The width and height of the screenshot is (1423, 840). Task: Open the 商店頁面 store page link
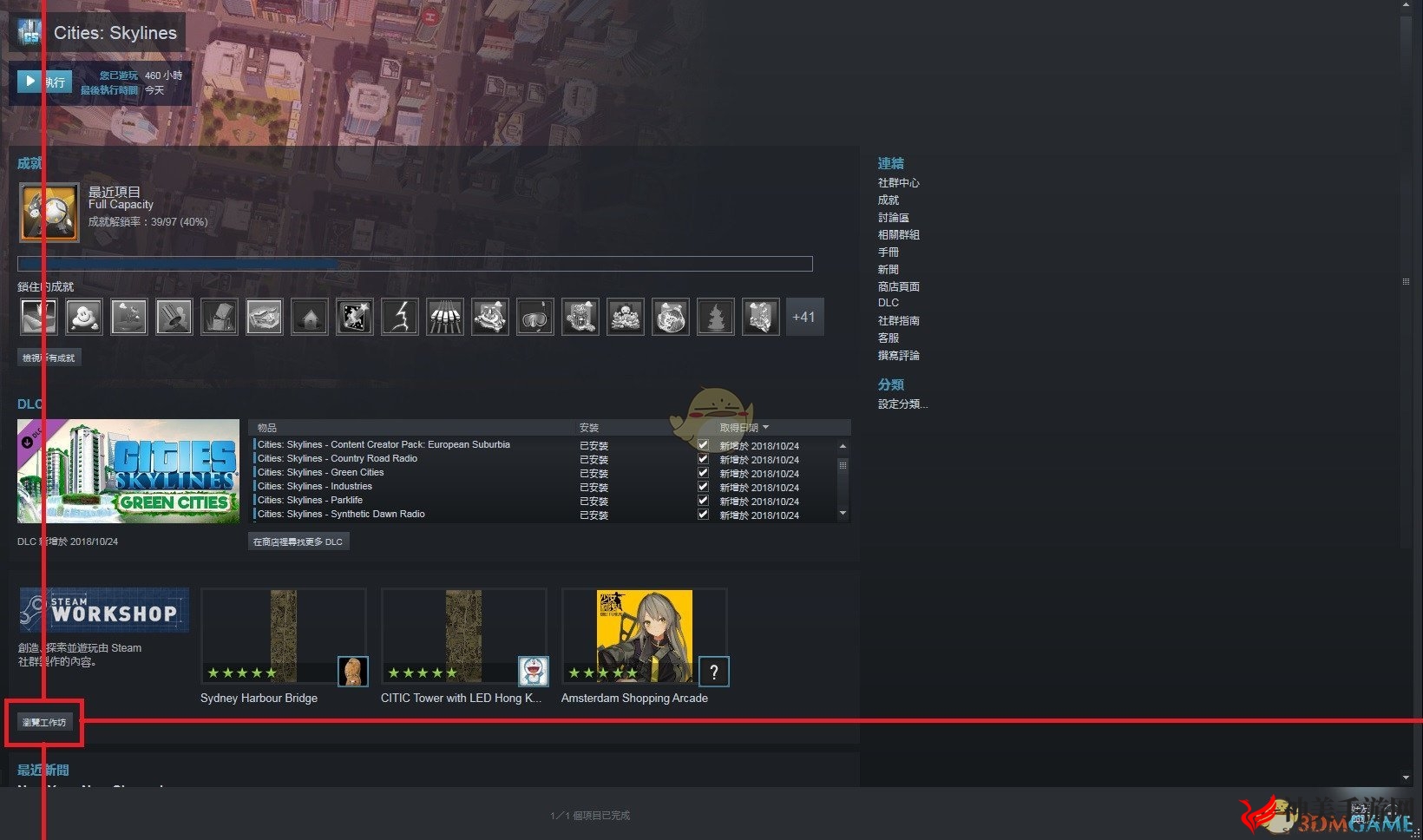[898, 287]
